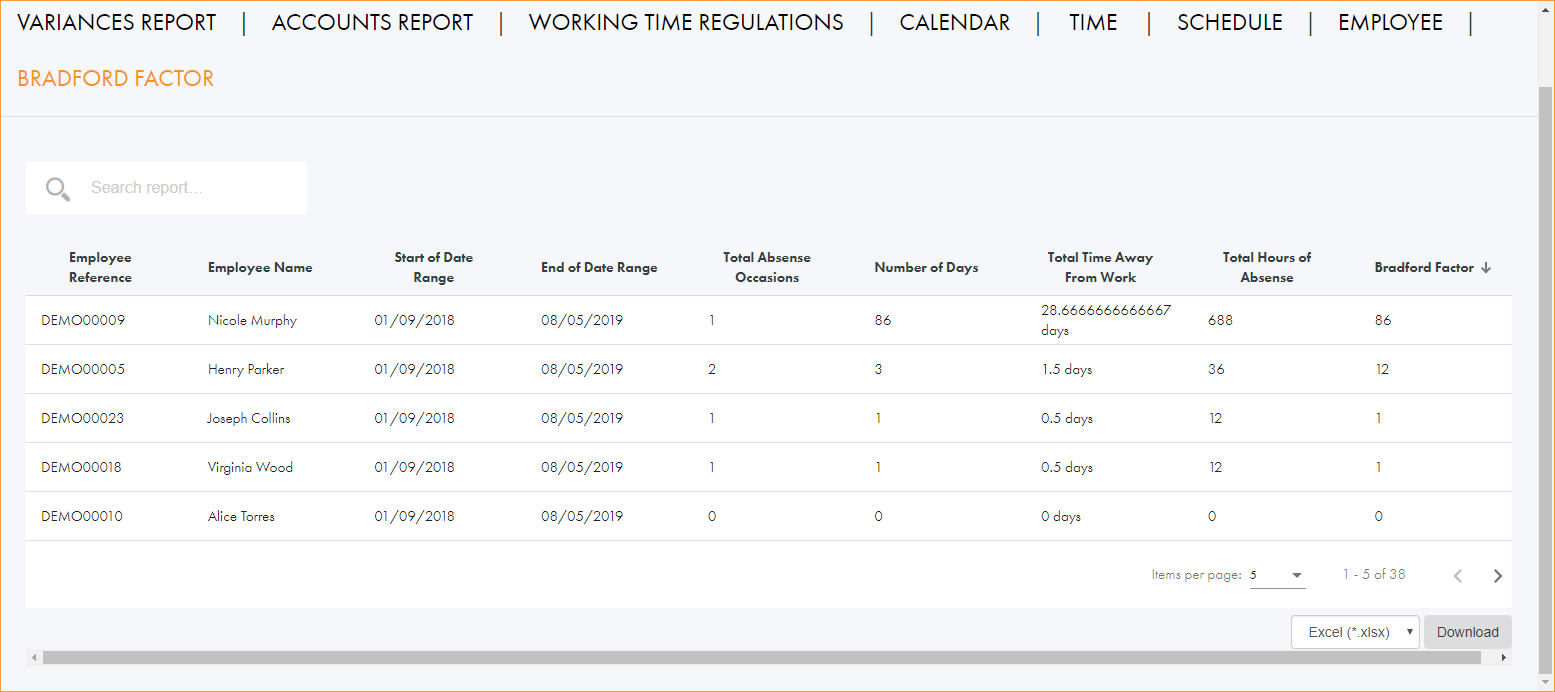
Task: Switch to the Accounts Report tab
Action: coord(372,23)
